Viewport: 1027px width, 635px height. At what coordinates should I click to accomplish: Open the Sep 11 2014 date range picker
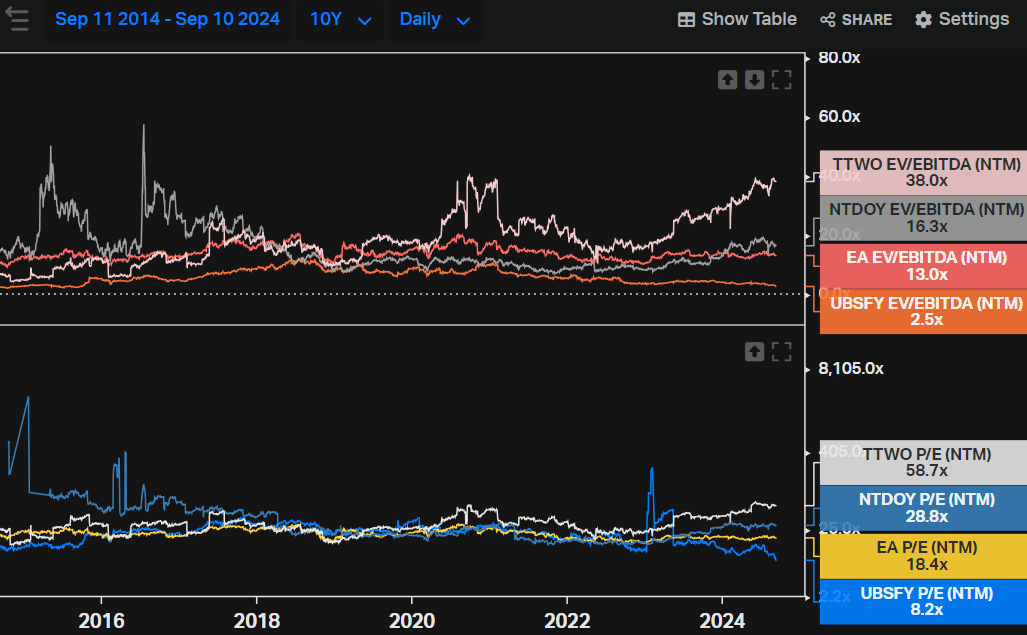click(167, 18)
